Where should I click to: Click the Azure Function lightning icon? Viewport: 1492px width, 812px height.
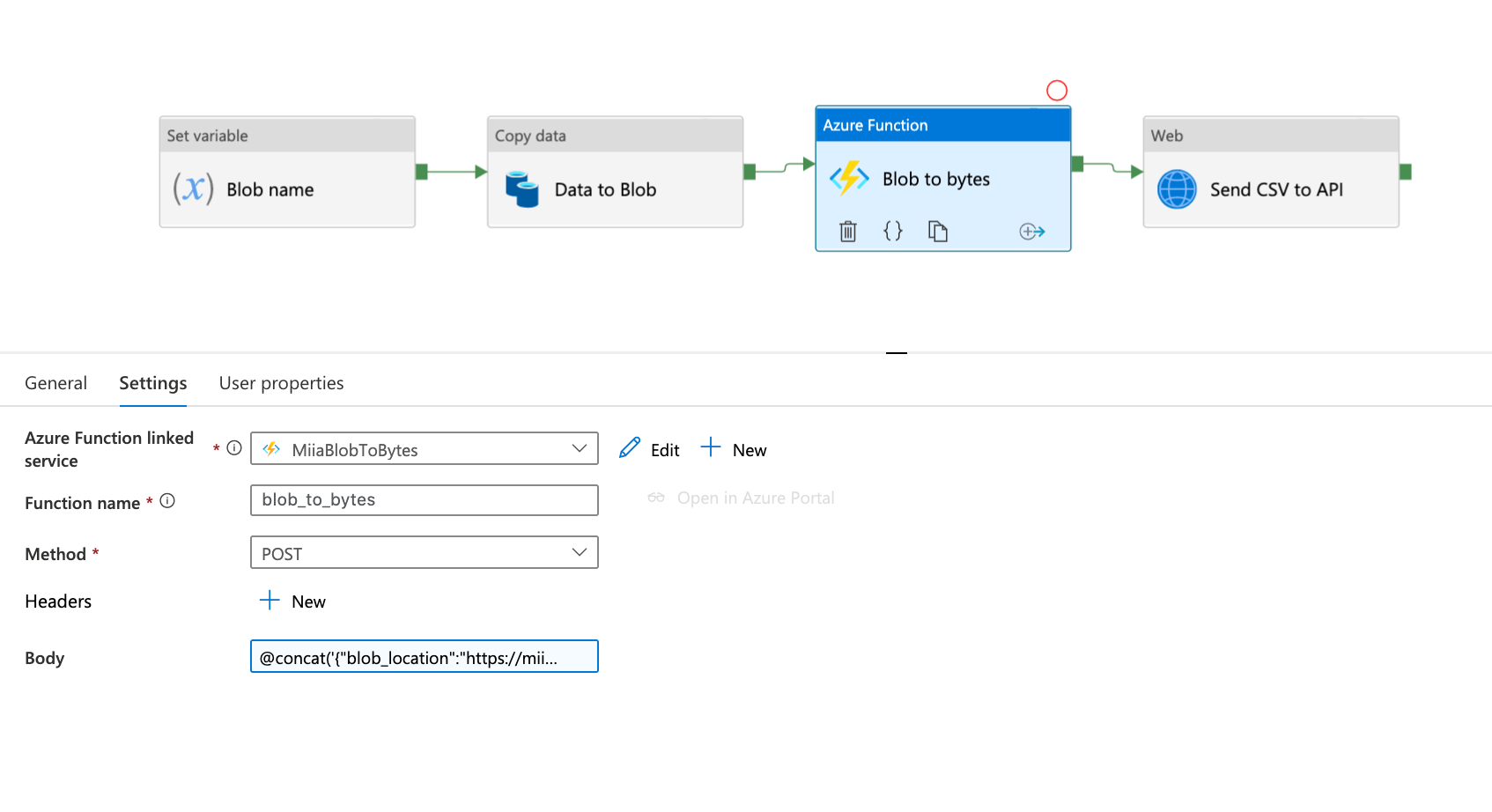849,179
